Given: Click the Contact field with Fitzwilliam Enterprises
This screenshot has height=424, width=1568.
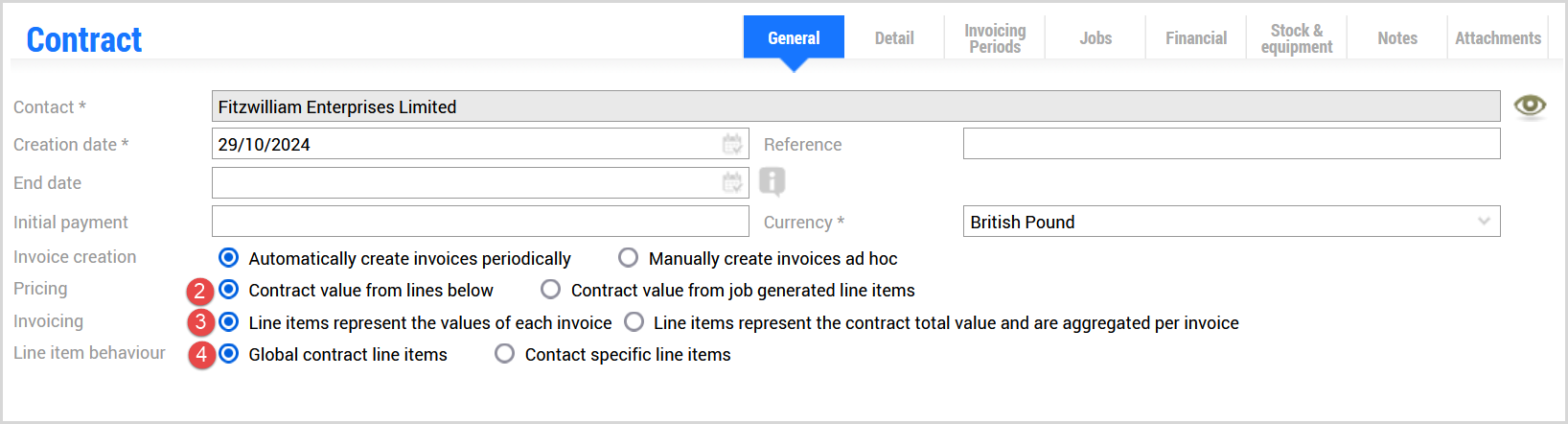Looking at the screenshot, I should (855, 106).
